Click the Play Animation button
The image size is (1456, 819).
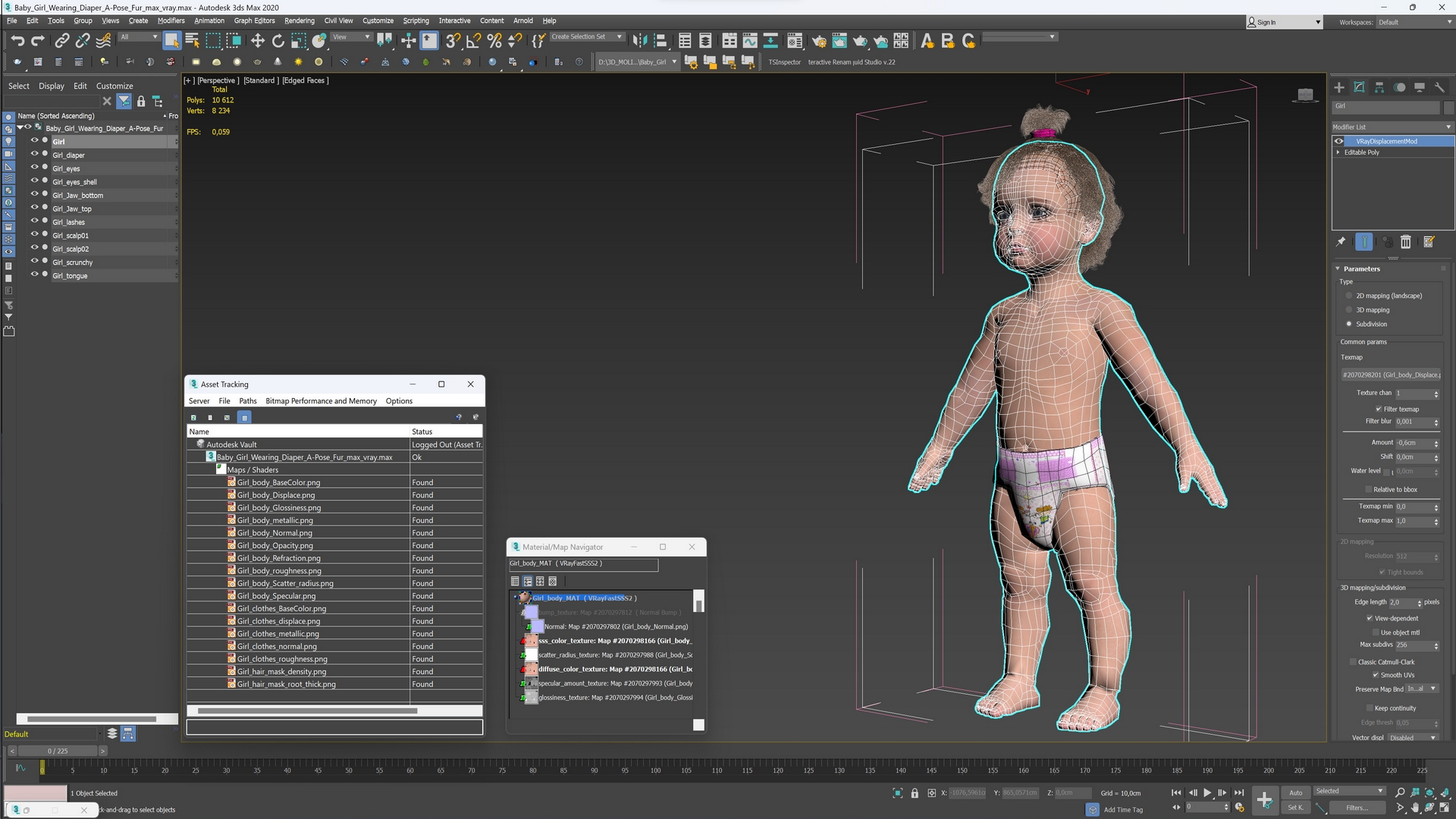[1207, 793]
